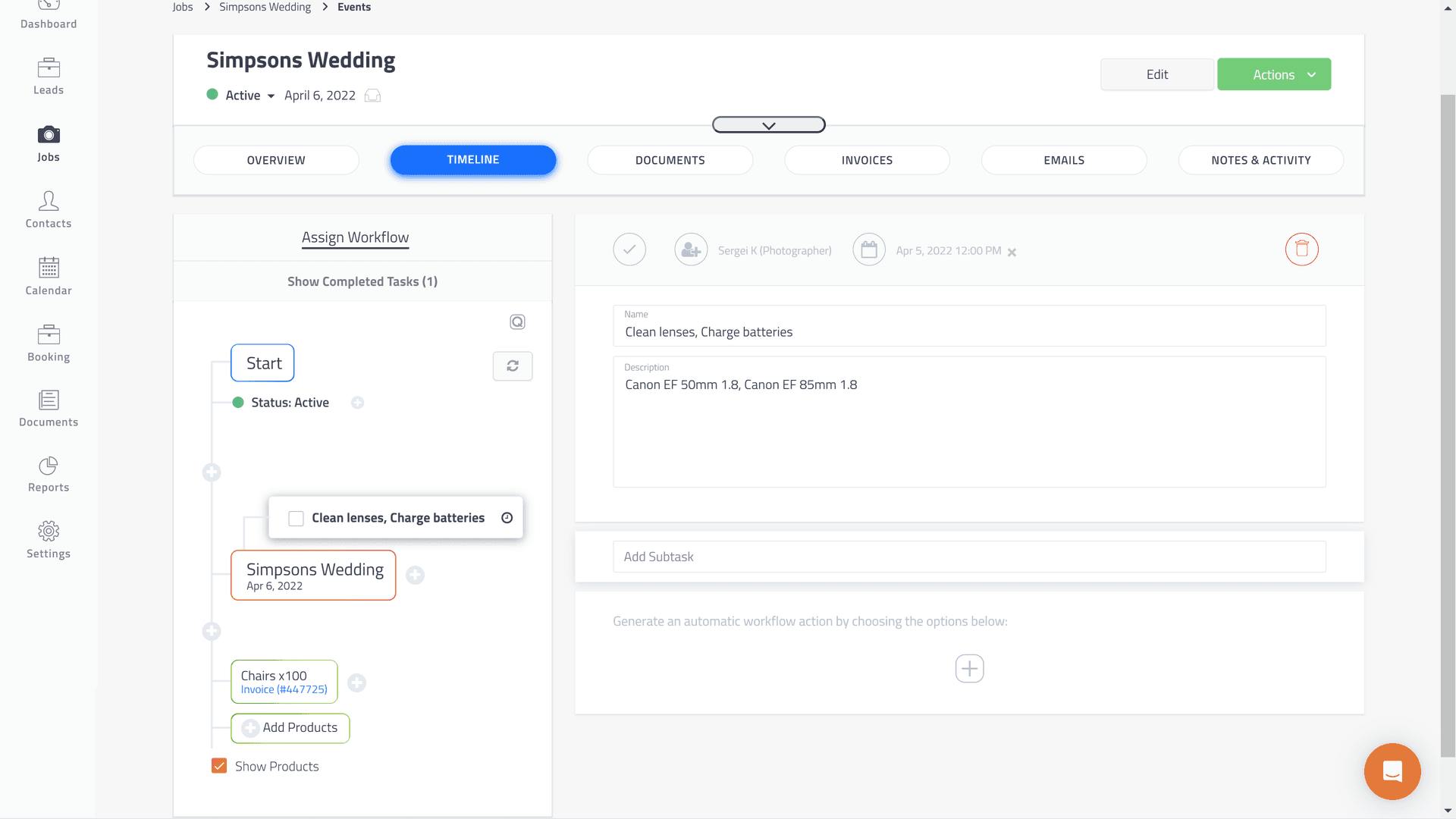Viewport: 1456px width, 819px height.
Task: Switch to the Invoices tab
Action: tap(867, 160)
